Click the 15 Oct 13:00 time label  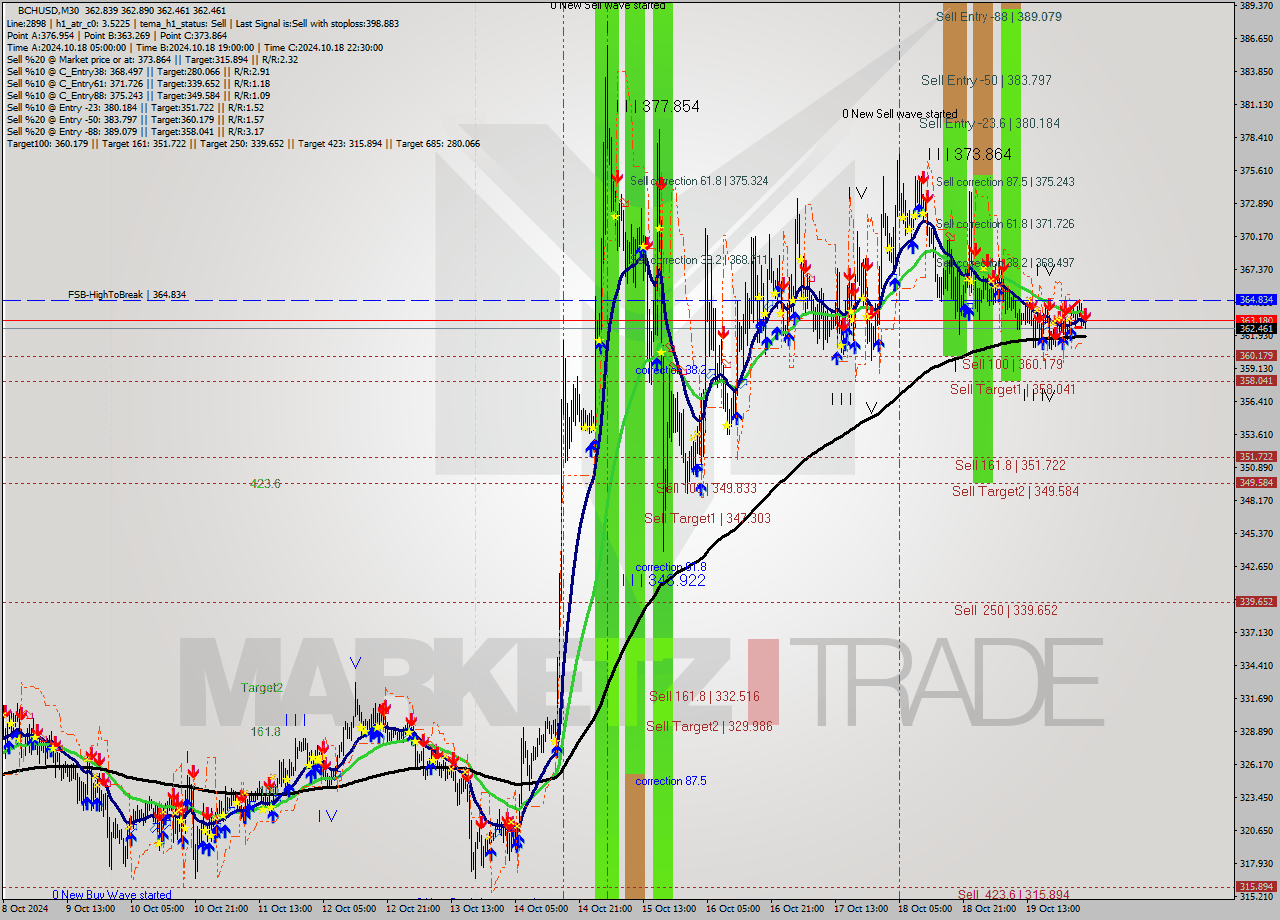click(x=667, y=909)
